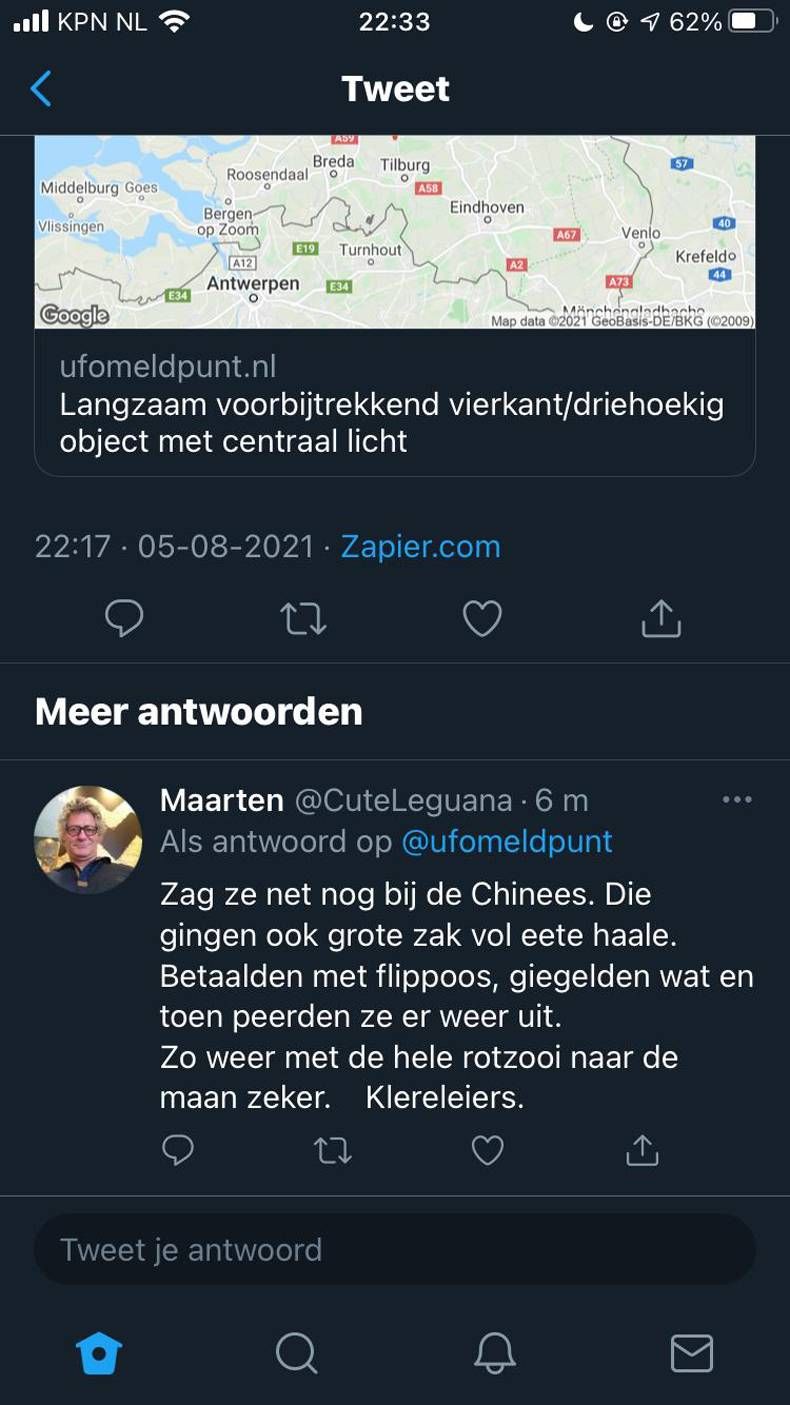Open the share options for Maarten's reply
The height and width of the screenshot is (1405, 790).
point(641,1150)
